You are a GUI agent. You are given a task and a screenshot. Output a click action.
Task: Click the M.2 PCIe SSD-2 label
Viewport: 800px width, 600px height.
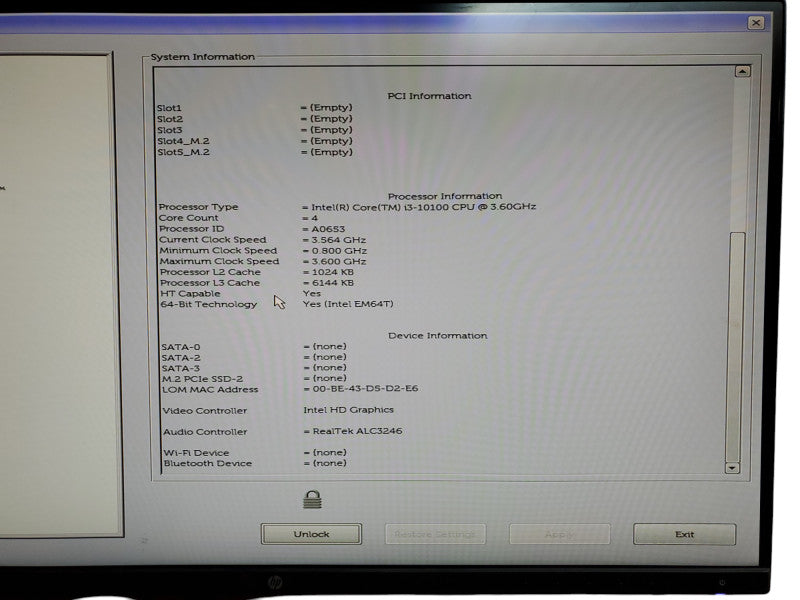(x=202, y=379)
